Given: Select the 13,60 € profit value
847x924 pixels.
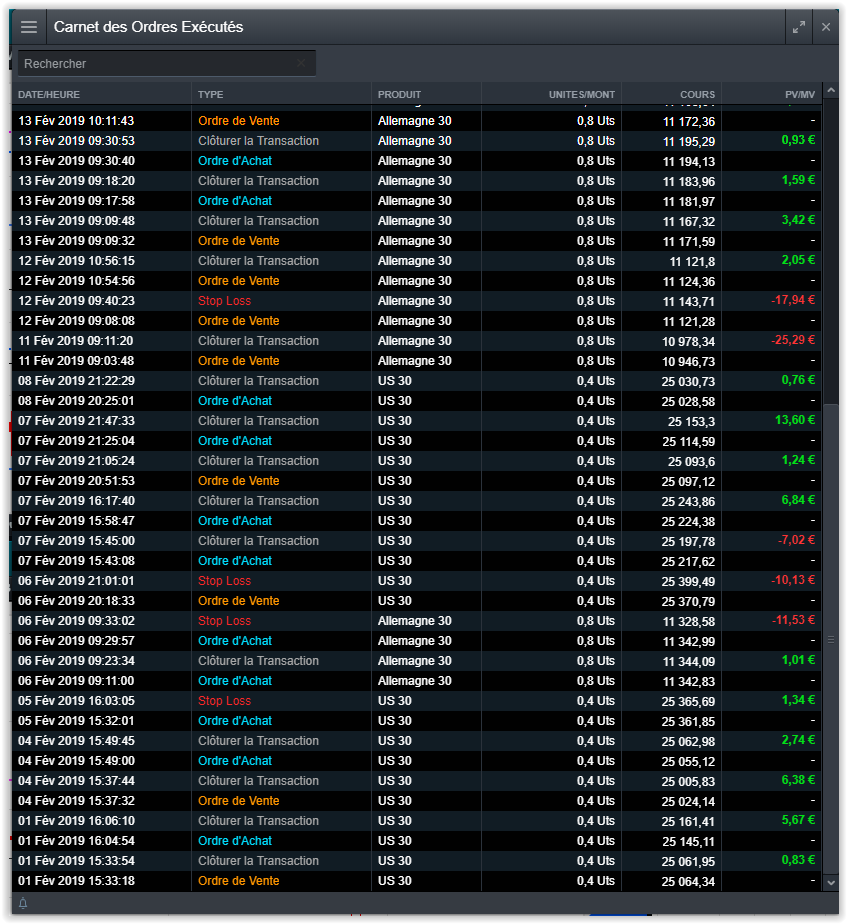Looking at the screenshot, I should click(794, 421).
